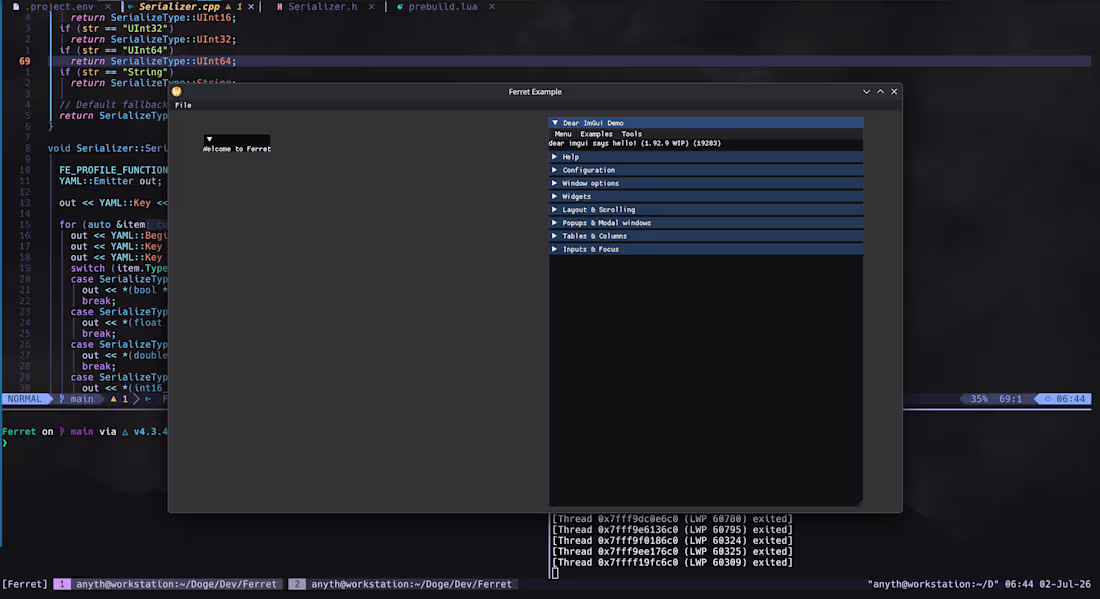Click the file icon on .project.env tab
The height and width of the screenshot is (599, 1100).
[15, 6]
